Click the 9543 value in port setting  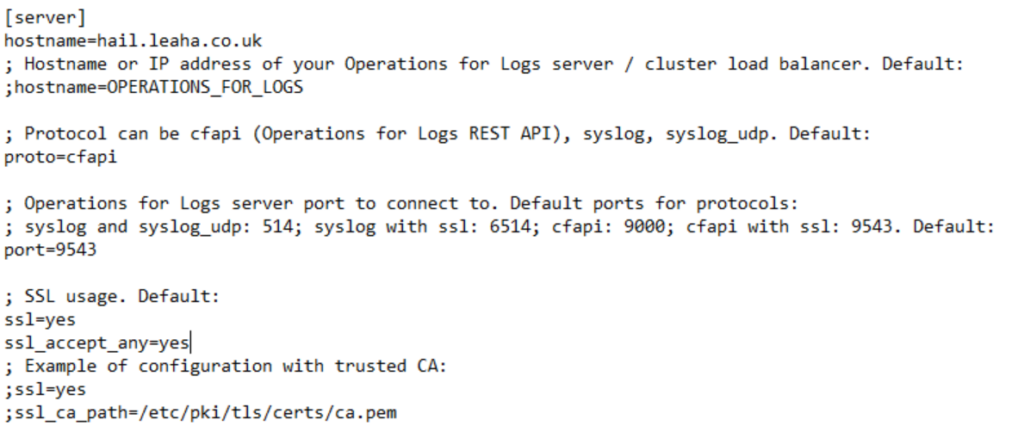pyautogui.click(x=76, y=250)
